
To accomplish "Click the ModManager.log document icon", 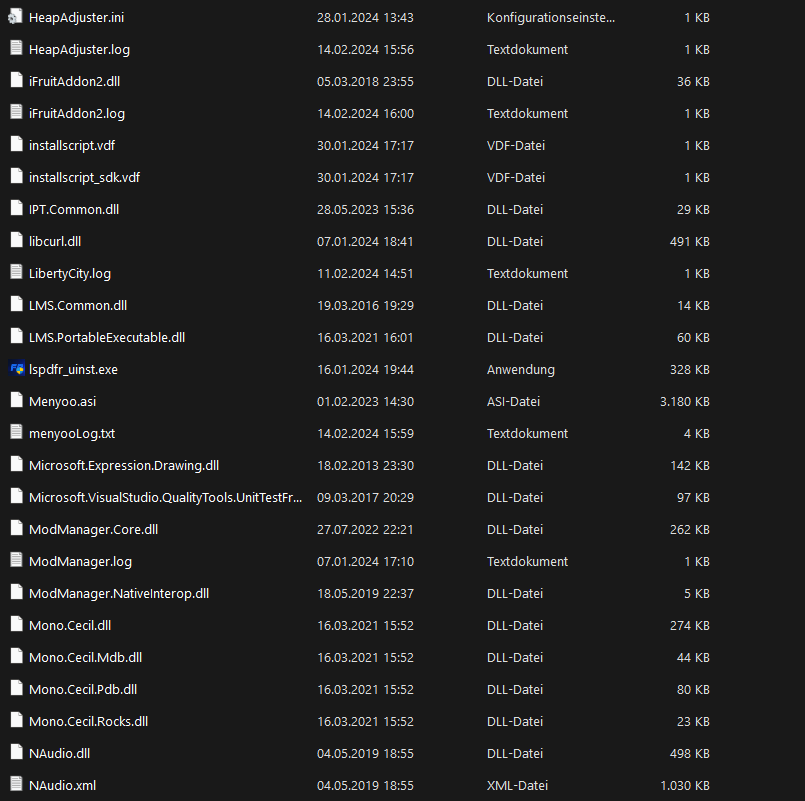I will point(16,560).
